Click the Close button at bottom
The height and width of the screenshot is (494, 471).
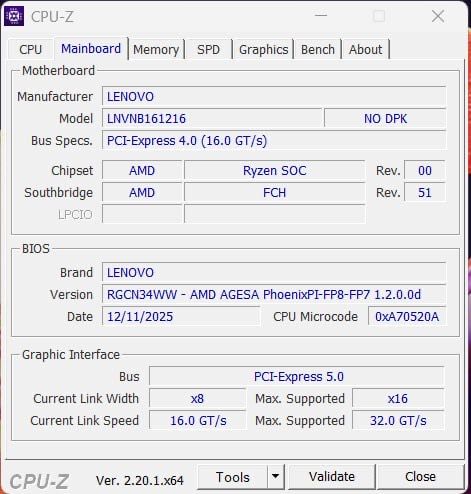(x=420, y=477)
